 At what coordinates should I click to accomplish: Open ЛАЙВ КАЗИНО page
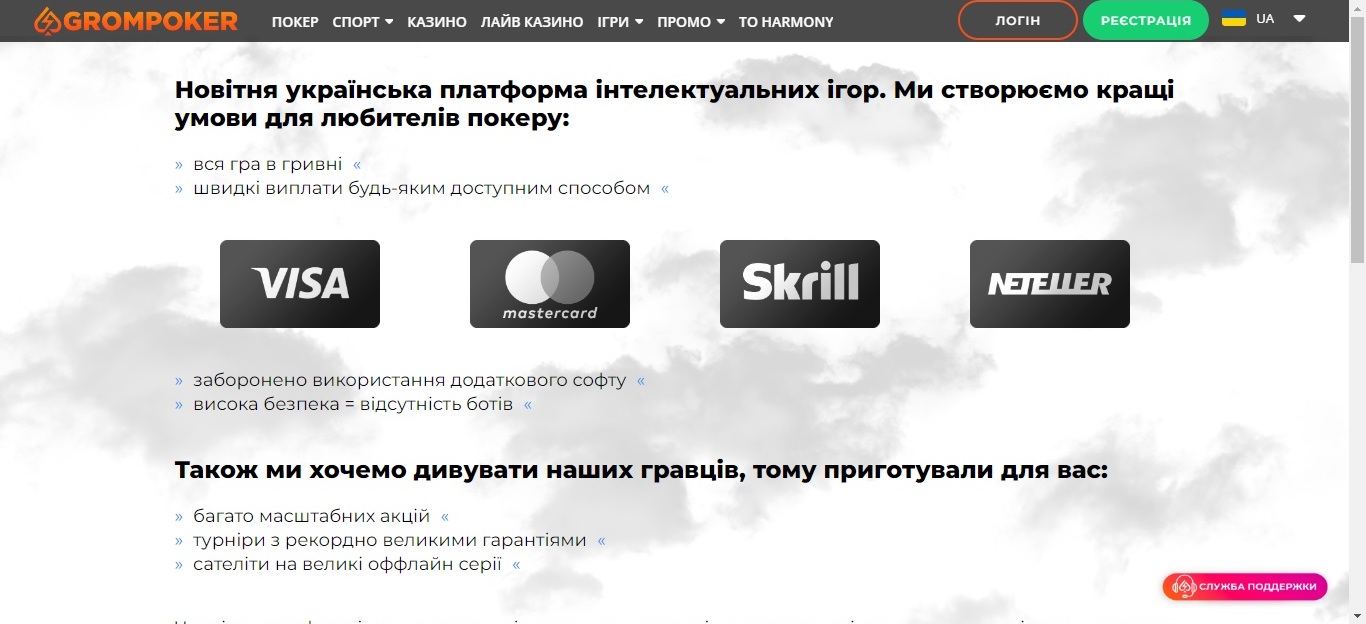[x=532, y=21]
